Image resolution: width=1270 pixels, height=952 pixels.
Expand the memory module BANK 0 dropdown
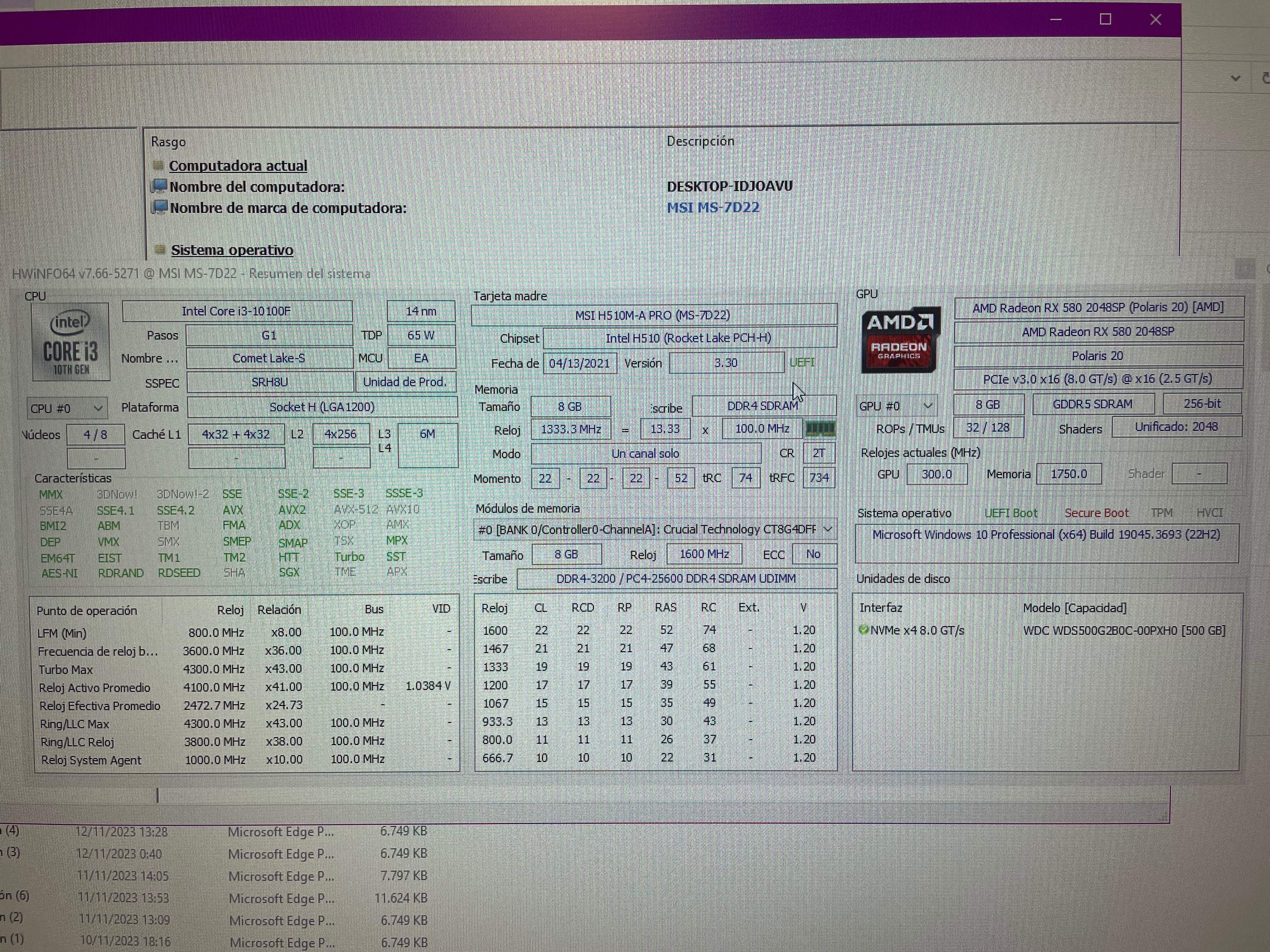tap(827, 529)
